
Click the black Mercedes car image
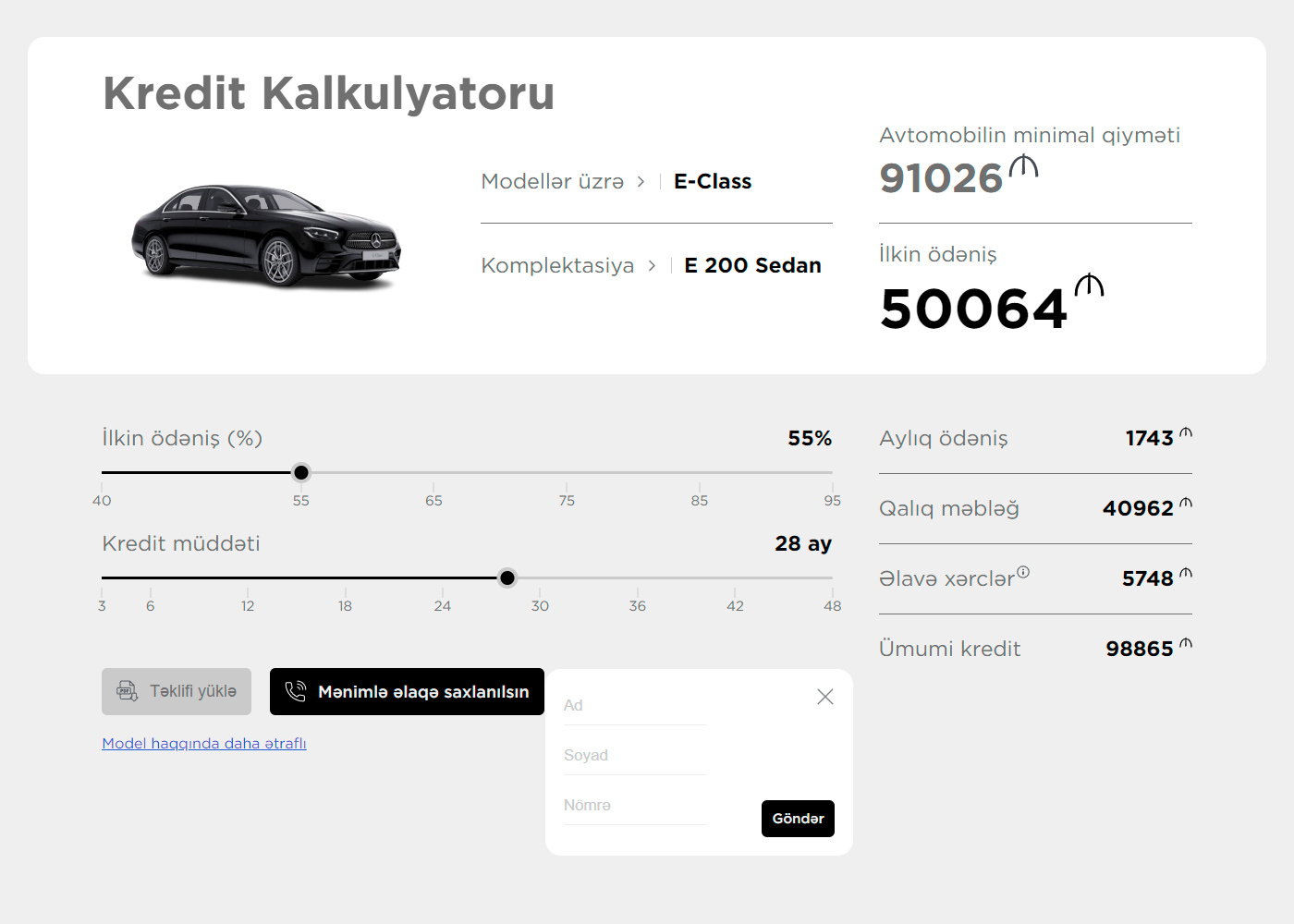[x=266, y=235]
